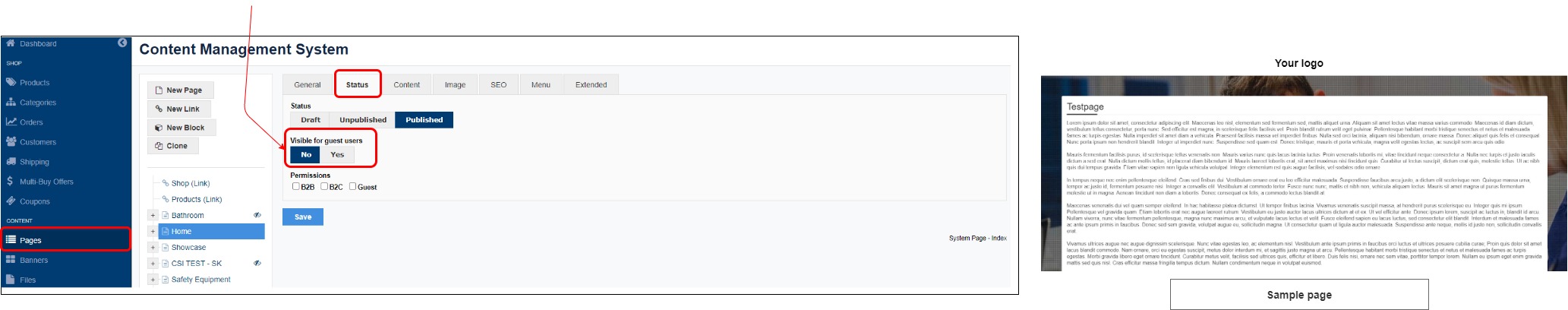Select the CSI TEST - SK page

(x=197, y=264)
